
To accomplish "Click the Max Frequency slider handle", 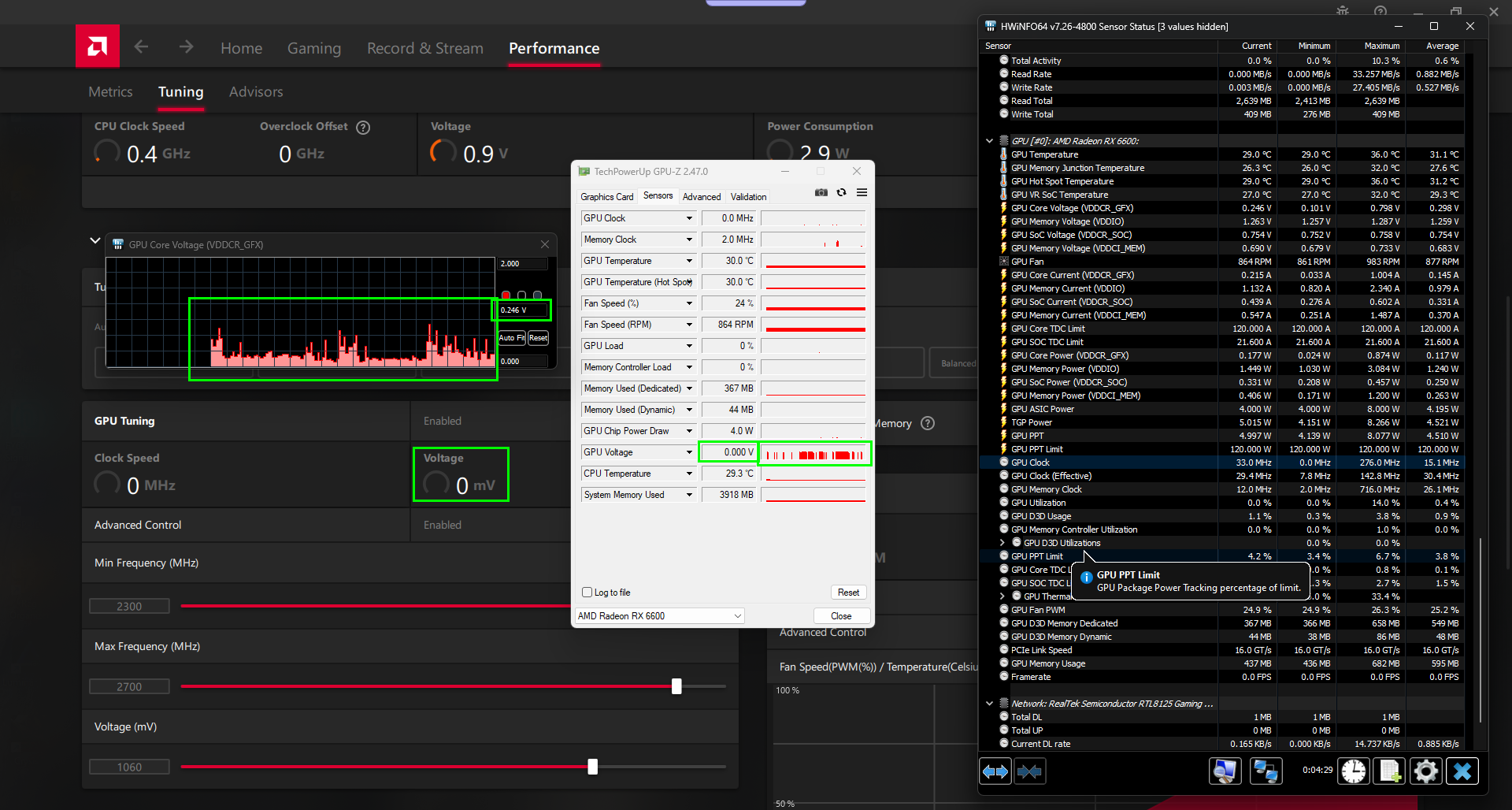I will click(676, 686).
